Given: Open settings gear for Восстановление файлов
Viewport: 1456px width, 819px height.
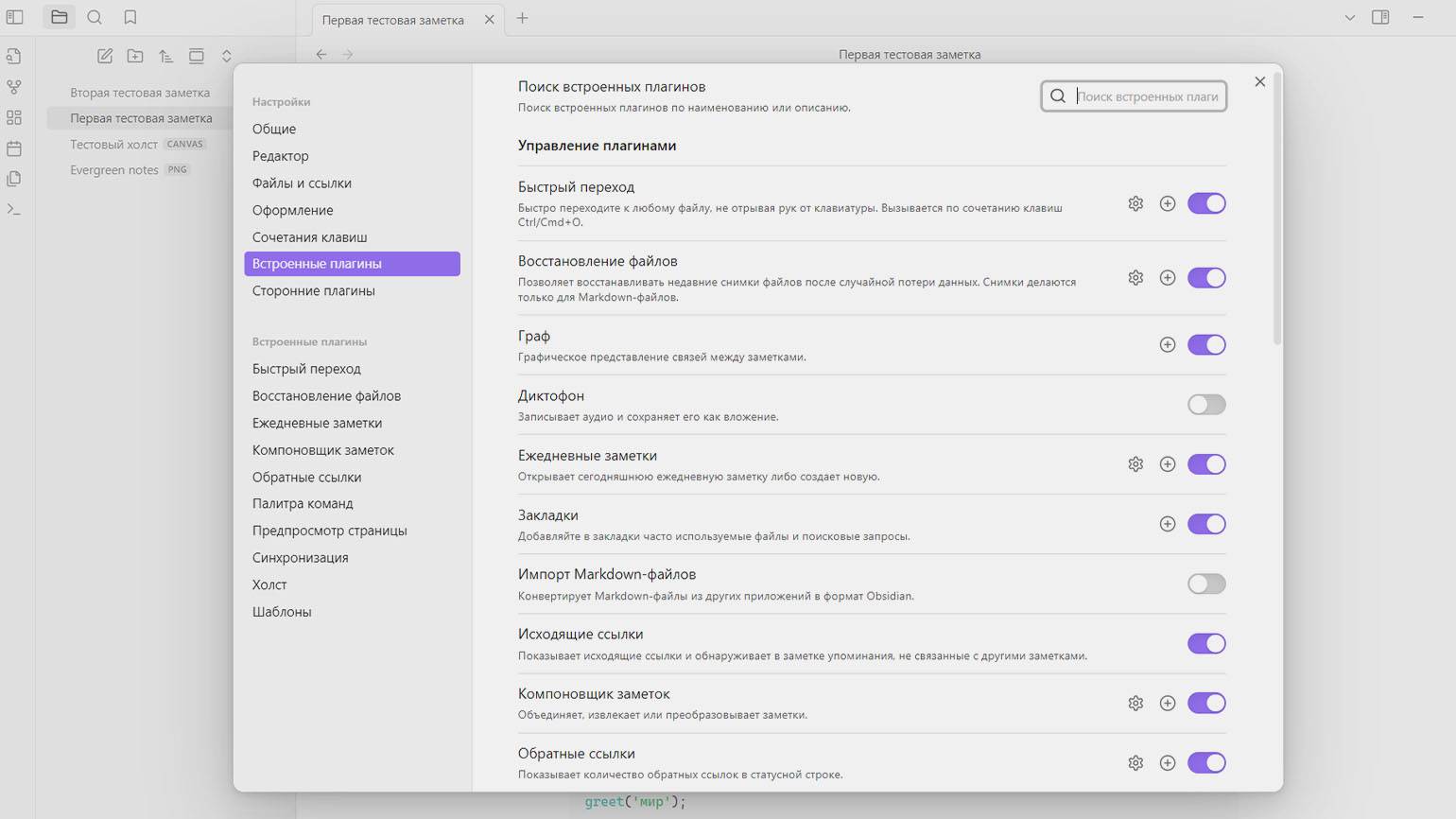Looking at the screenshot, I should pyautogui.click(x=1135, y=278).
